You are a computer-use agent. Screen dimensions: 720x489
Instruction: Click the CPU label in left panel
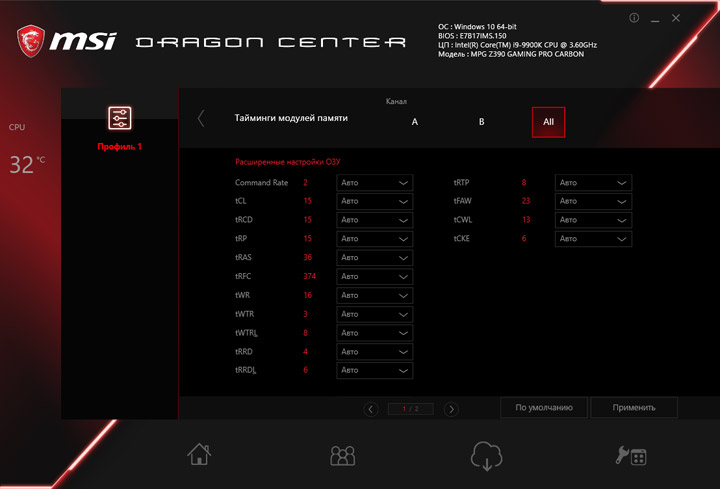click(17, 127)
